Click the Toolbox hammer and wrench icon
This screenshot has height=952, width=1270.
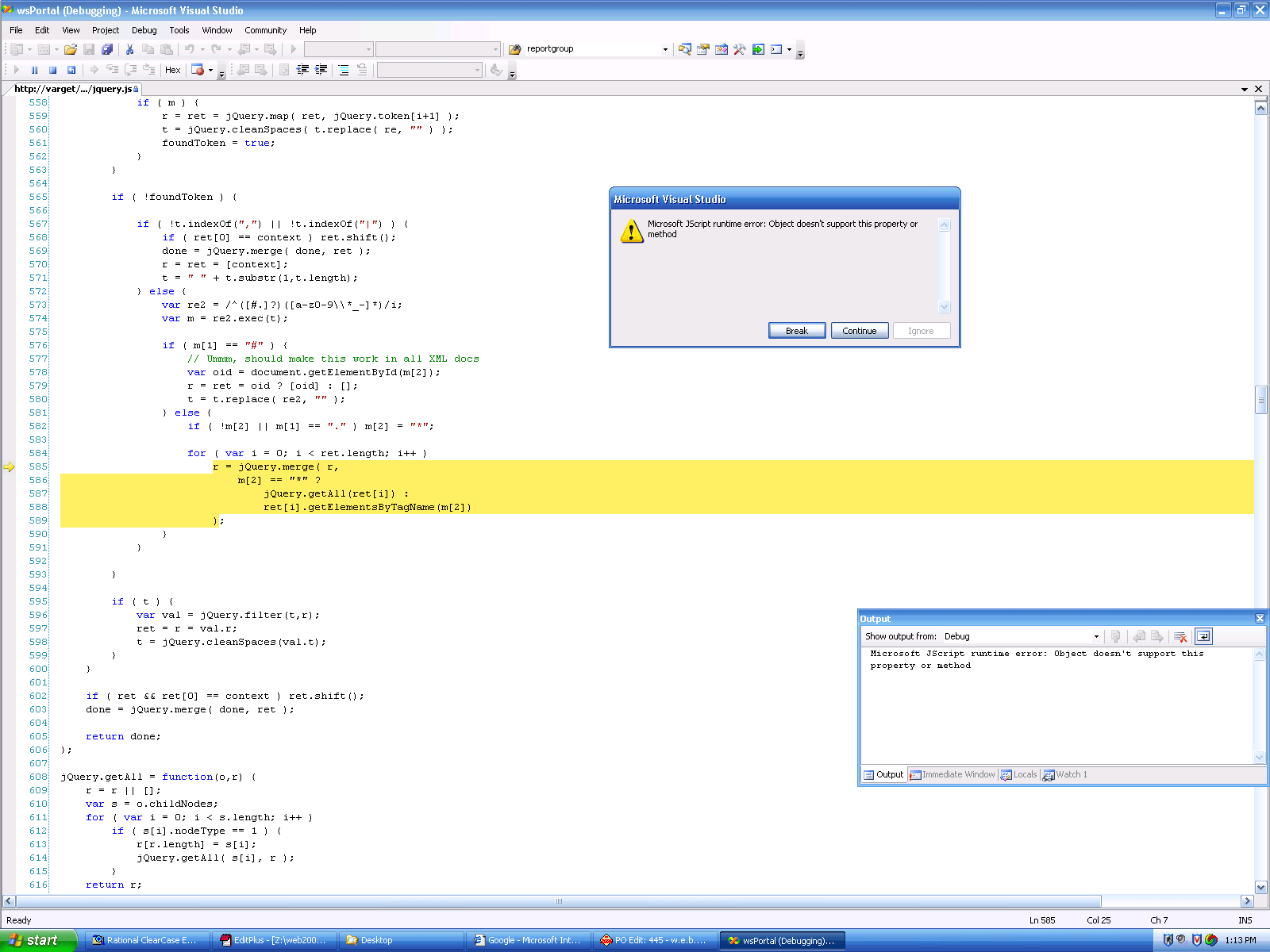point(739,49)
